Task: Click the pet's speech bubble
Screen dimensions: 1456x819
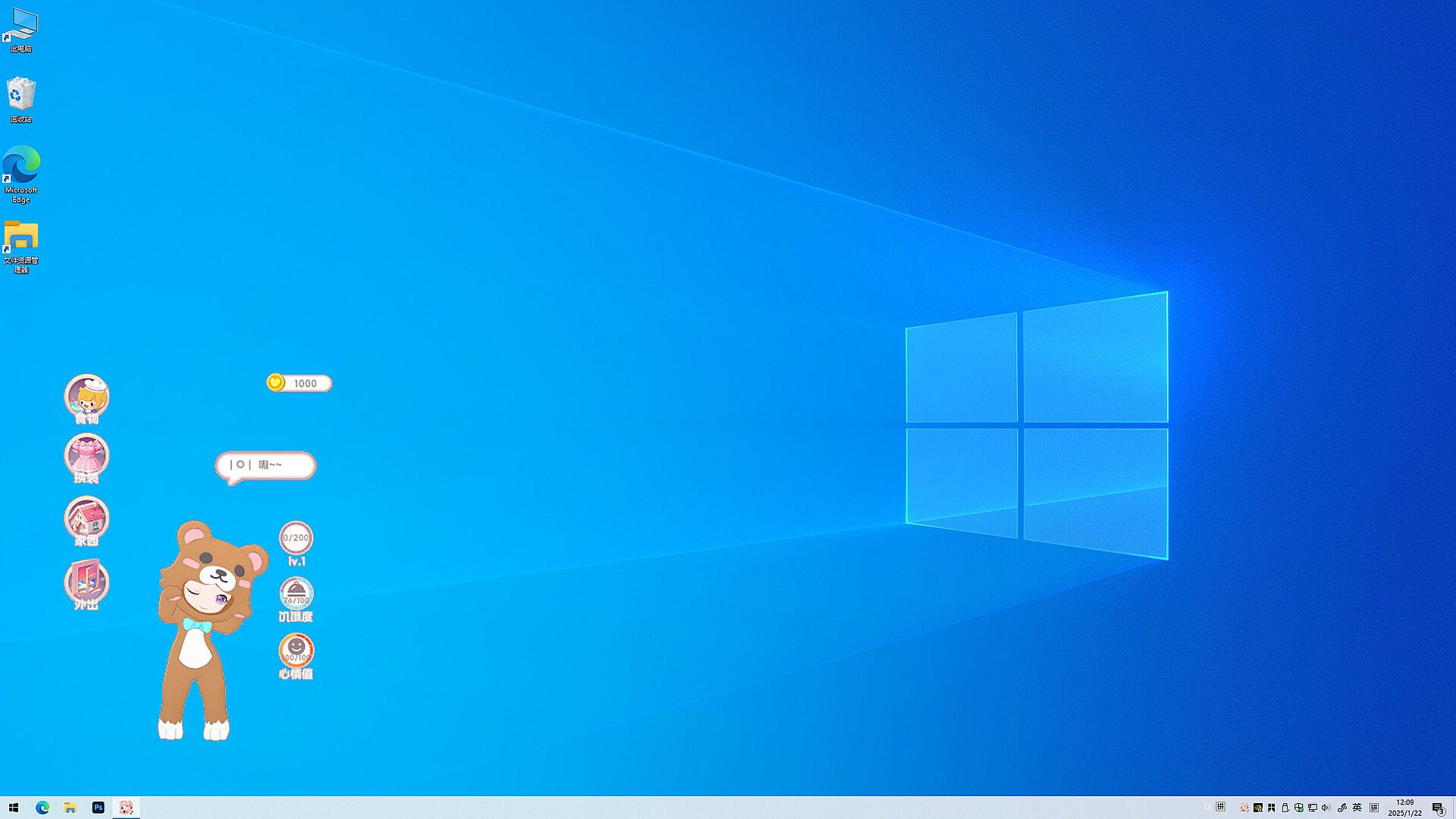Action: coord(265,465)
